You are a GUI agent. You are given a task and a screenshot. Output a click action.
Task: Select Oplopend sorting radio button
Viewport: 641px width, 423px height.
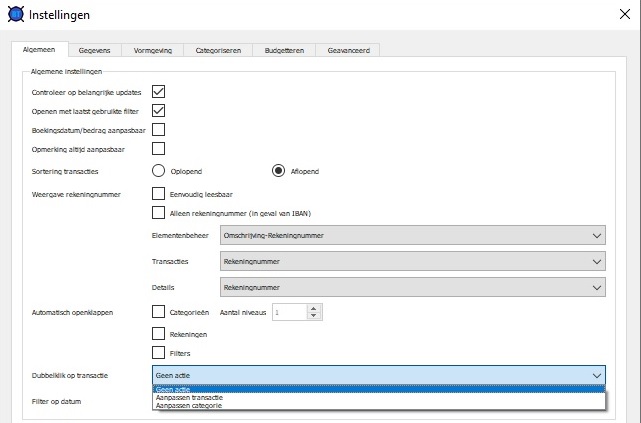click(158, 170)
